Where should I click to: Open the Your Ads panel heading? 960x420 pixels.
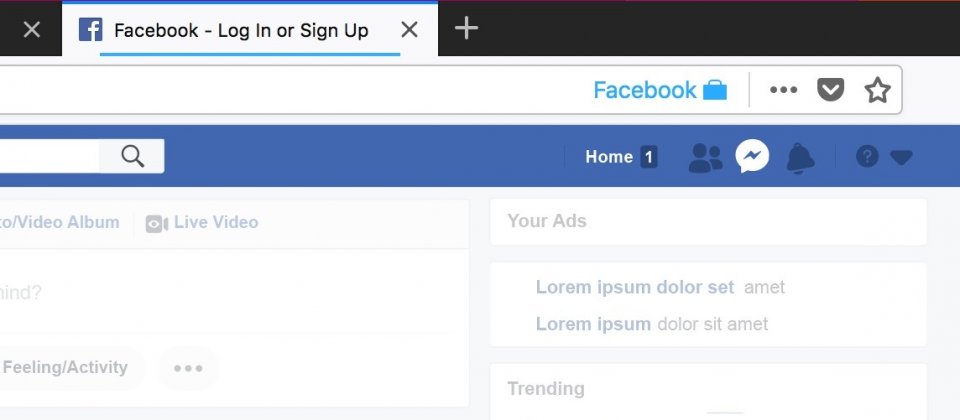coord(547,221)
